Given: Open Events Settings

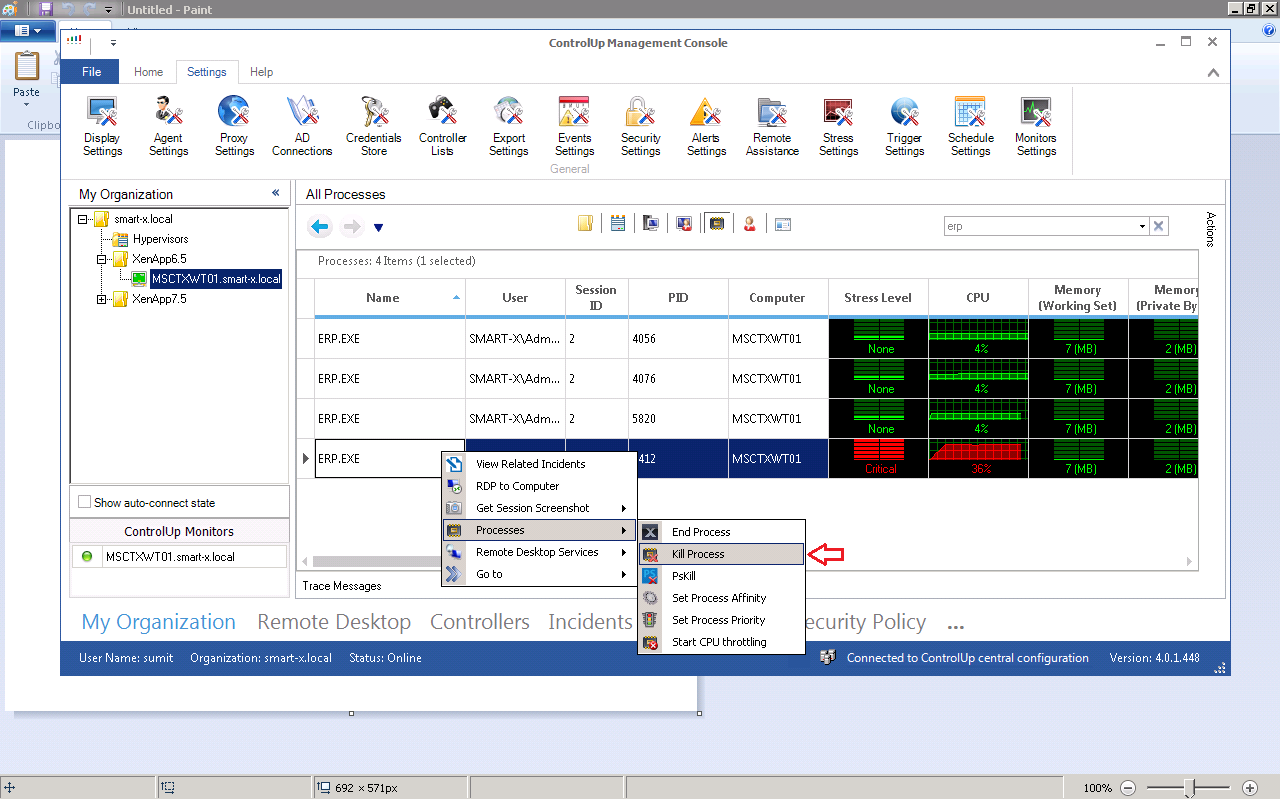Looking at the screenshot, I should tap(574, 126).
